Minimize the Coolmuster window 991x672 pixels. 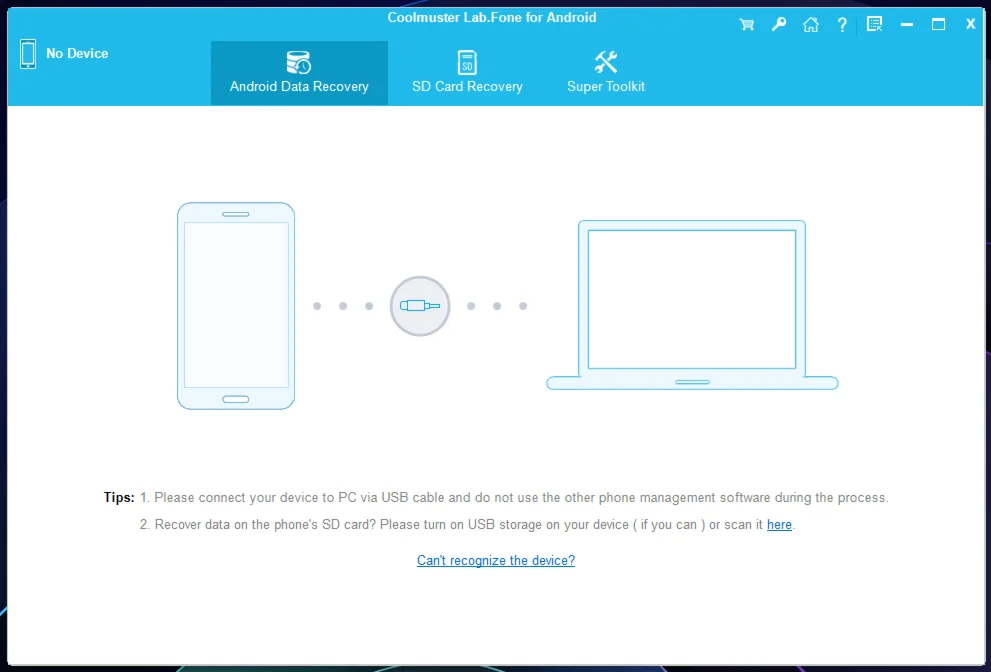point(907,25)
